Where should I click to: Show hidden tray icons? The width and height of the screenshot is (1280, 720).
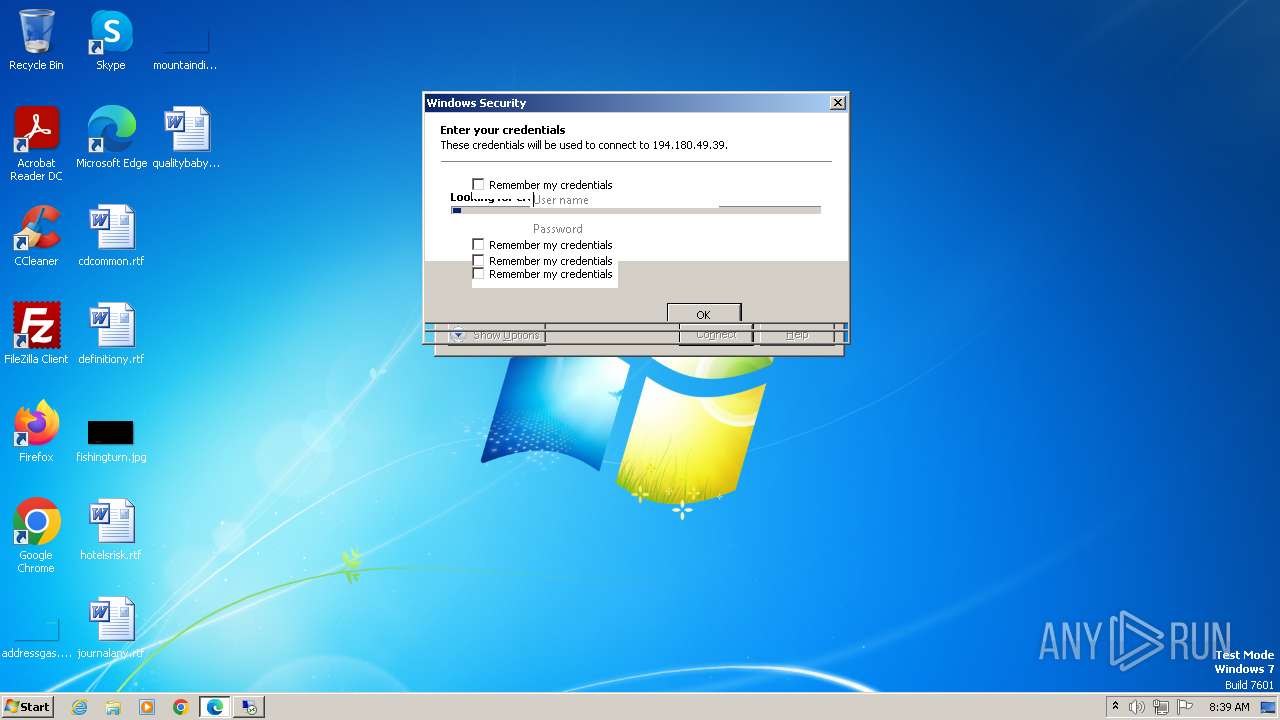coord(1115,707)
